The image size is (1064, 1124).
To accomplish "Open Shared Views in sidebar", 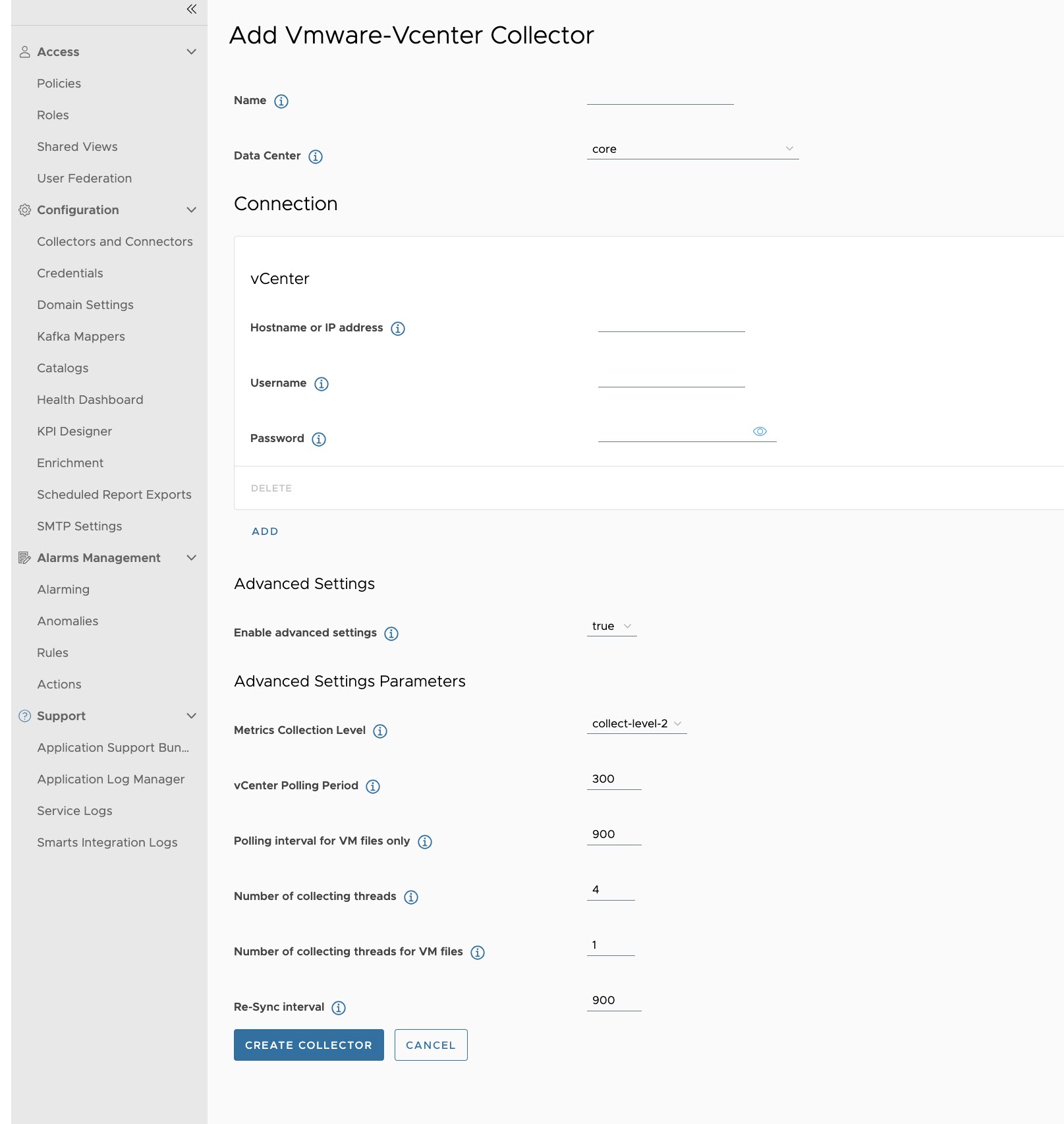I will (77, 147).
